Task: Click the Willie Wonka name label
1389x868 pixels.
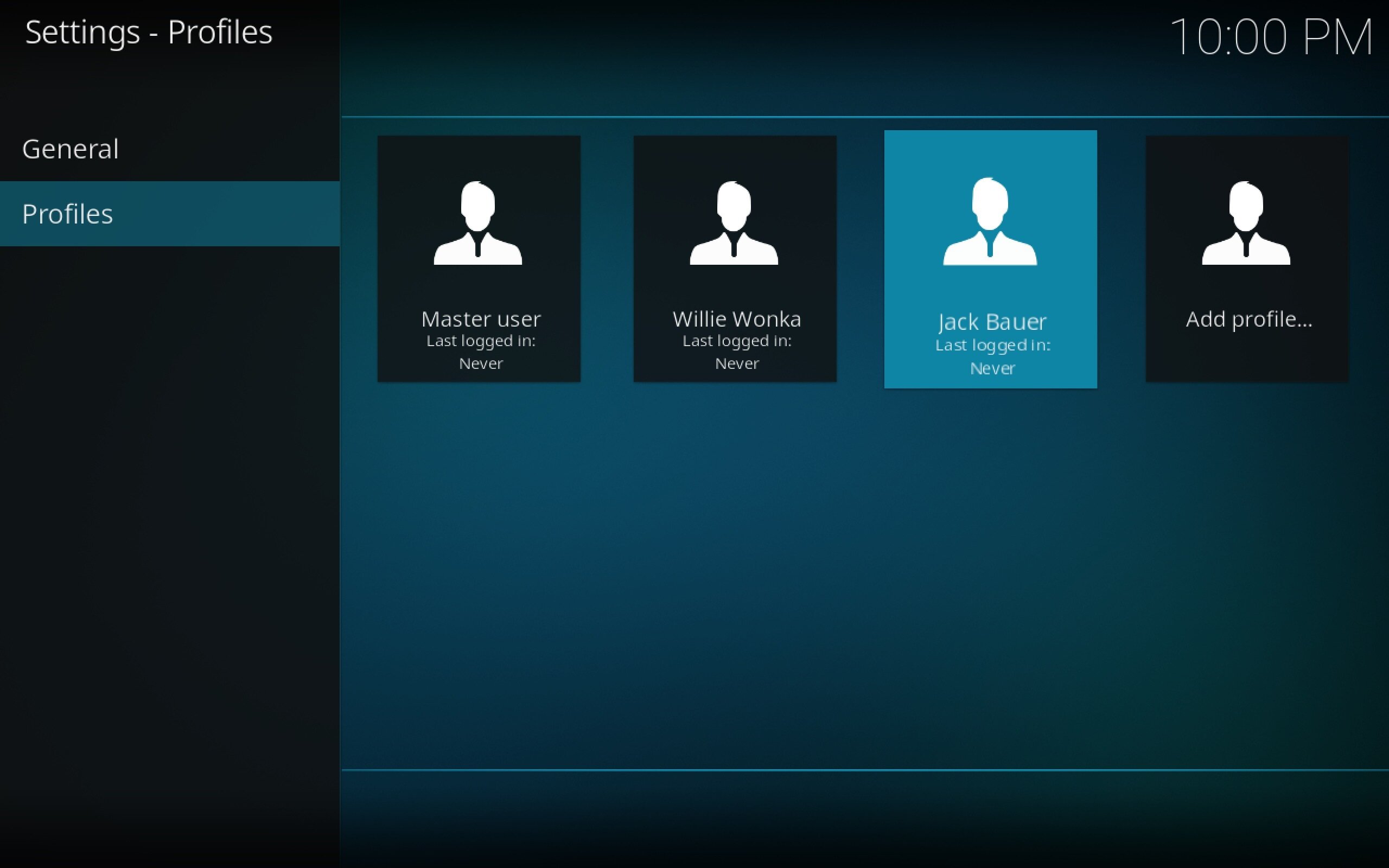Action: [x=736, y=319]
